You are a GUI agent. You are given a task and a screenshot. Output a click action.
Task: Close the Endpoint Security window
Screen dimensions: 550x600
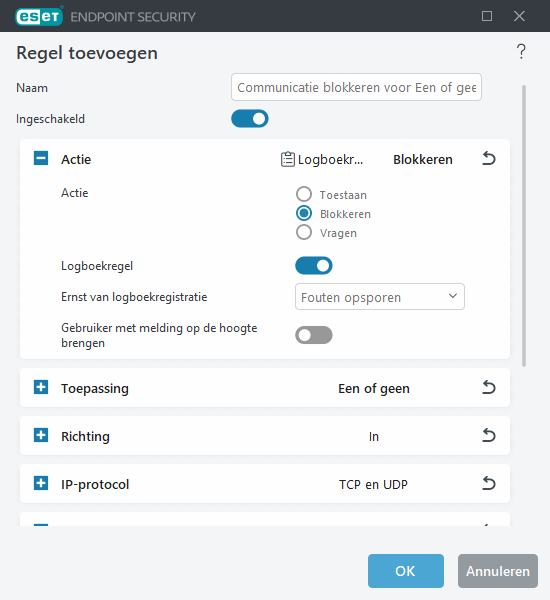(x=519, y=16)
